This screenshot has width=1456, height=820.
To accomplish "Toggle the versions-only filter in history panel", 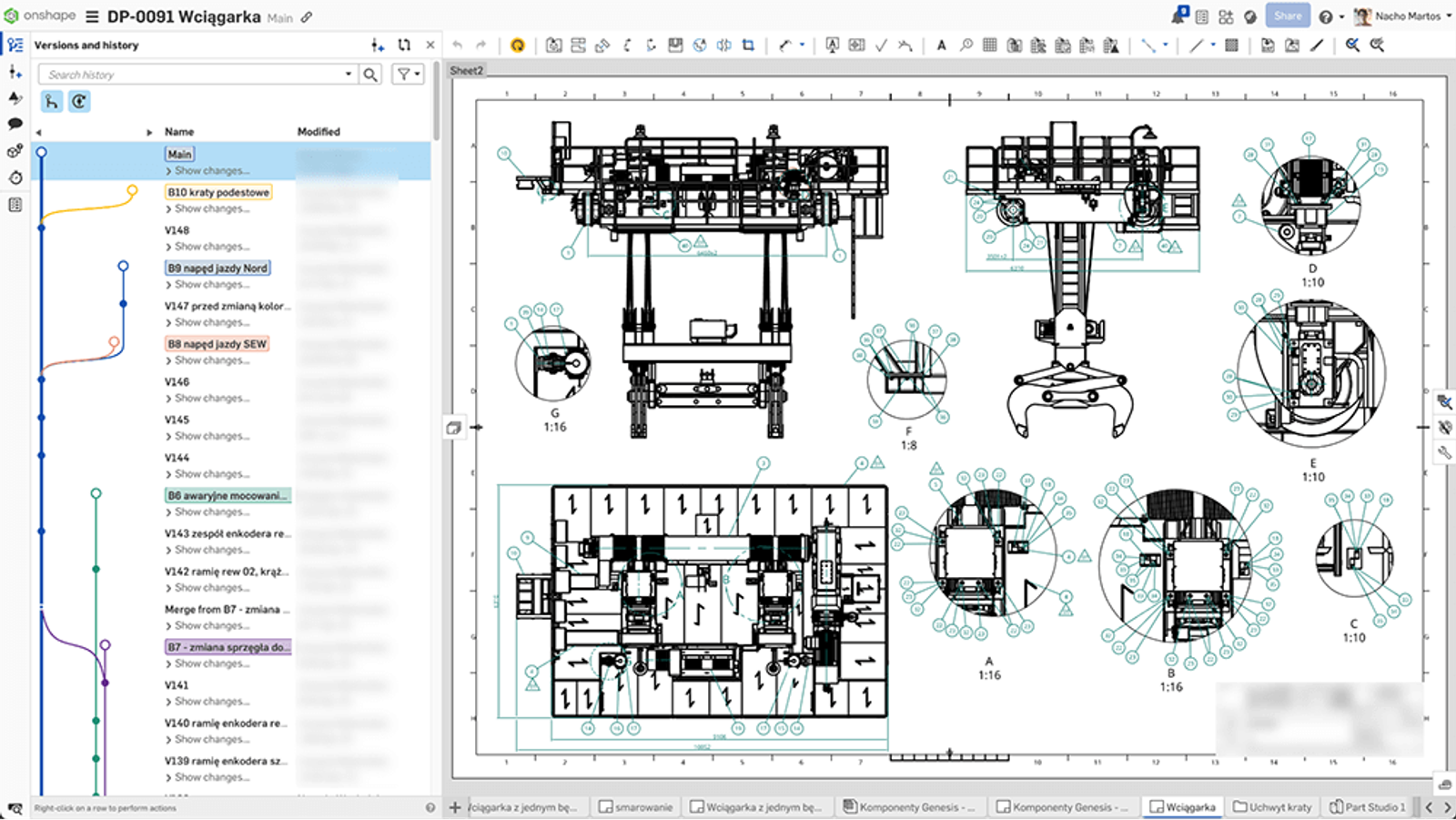I will tap(80, 102).
